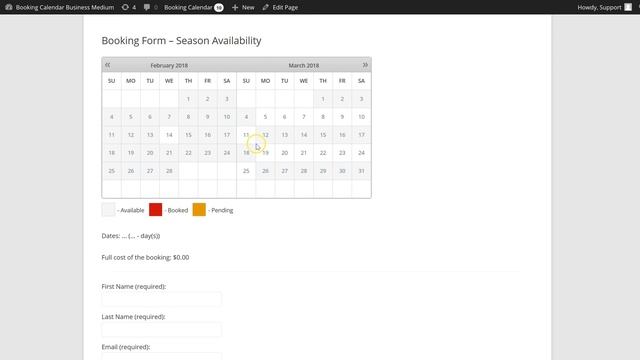Click the March 2018 month title

(304, 65)
